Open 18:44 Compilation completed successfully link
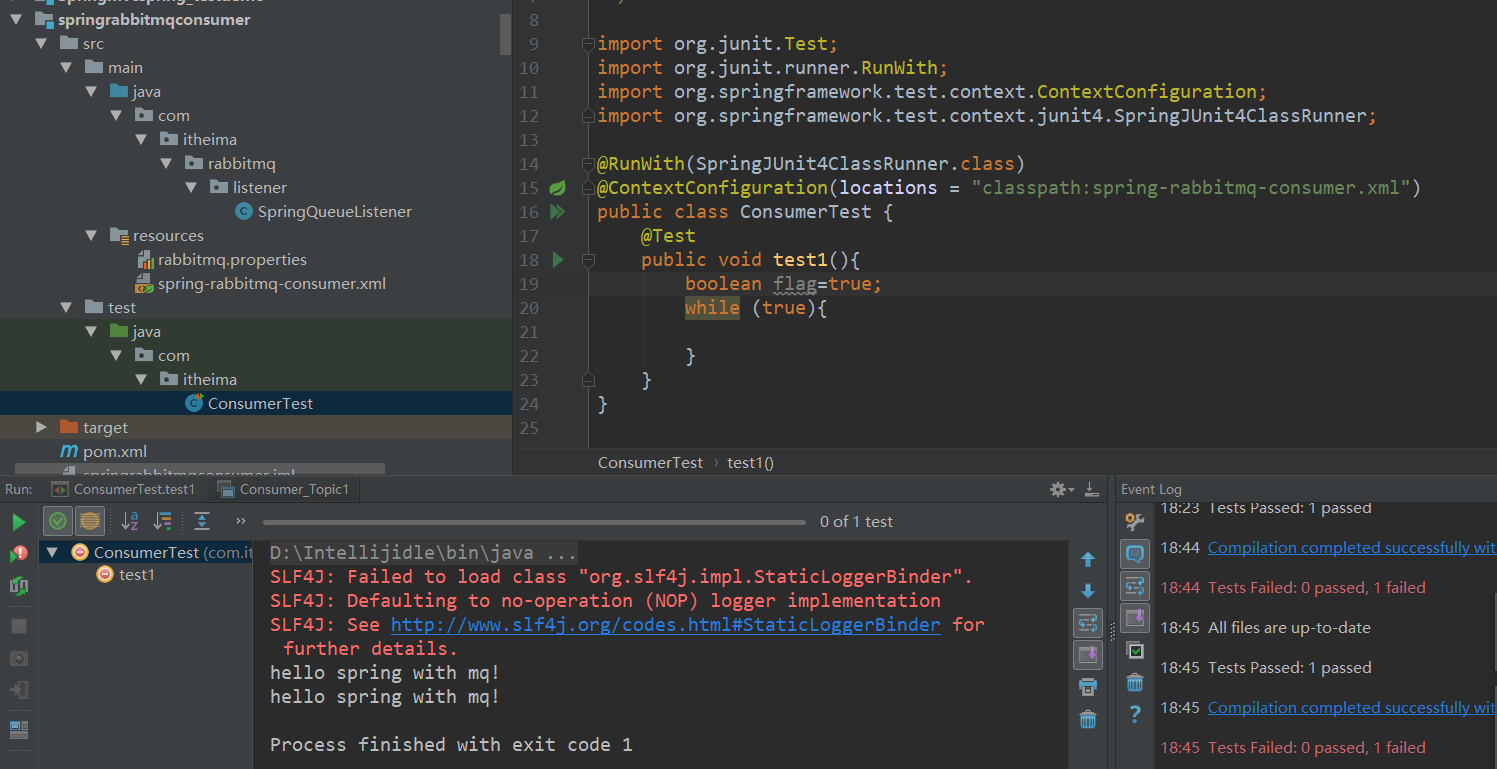Screen dimensions: 1497x769 1352,548
